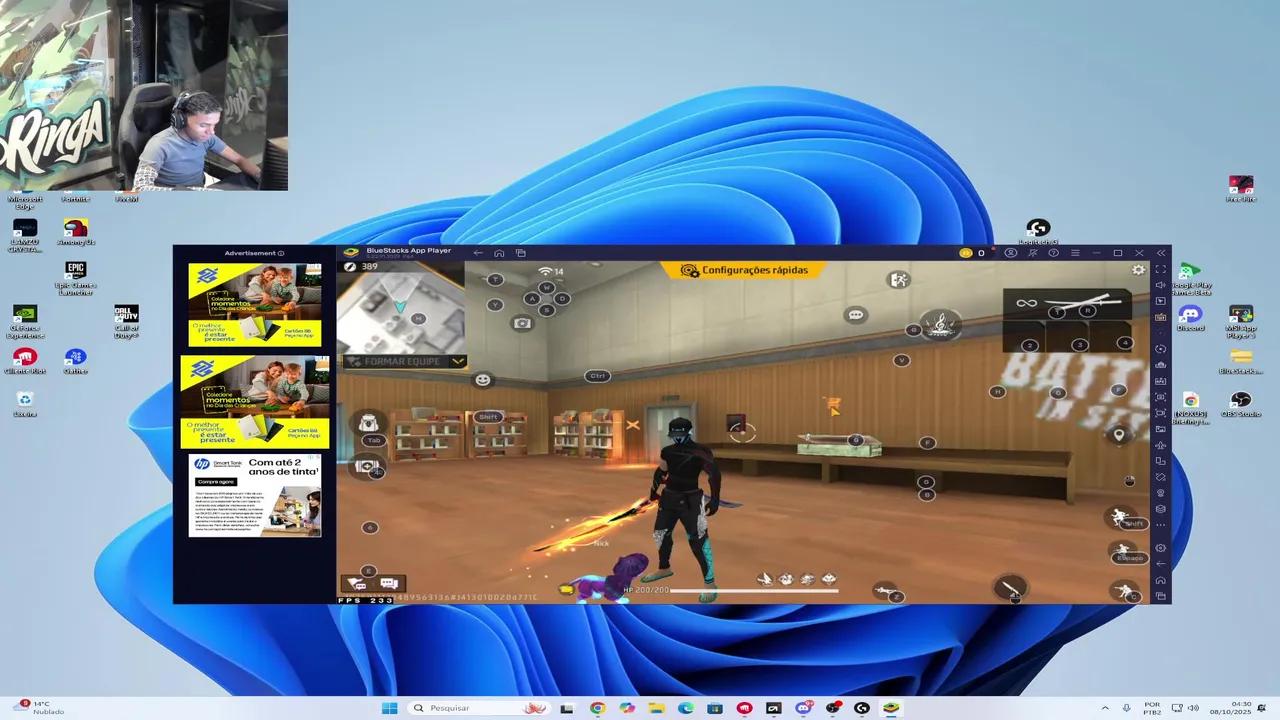Select the katana weapon slot
Screen dimensions: 1280x720
point(1076,301)
